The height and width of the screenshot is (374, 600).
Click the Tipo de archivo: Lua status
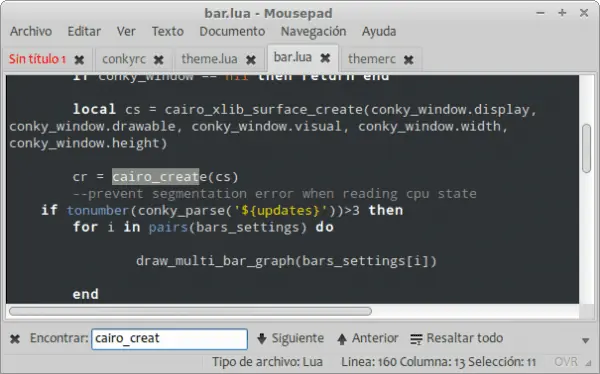[x=267, y=362]
